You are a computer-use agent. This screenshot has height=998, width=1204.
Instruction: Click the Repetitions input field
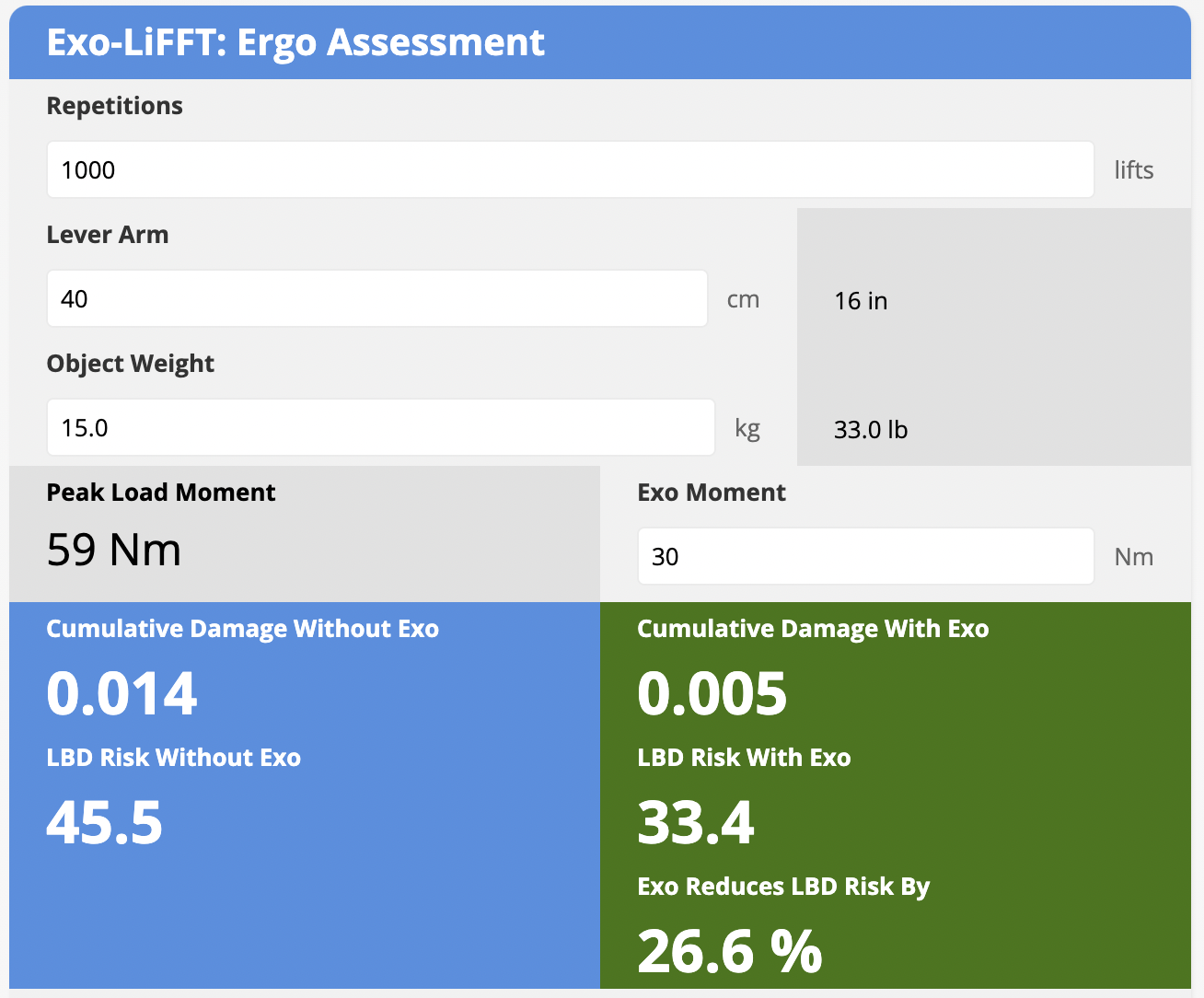click(x=570, y=169)
